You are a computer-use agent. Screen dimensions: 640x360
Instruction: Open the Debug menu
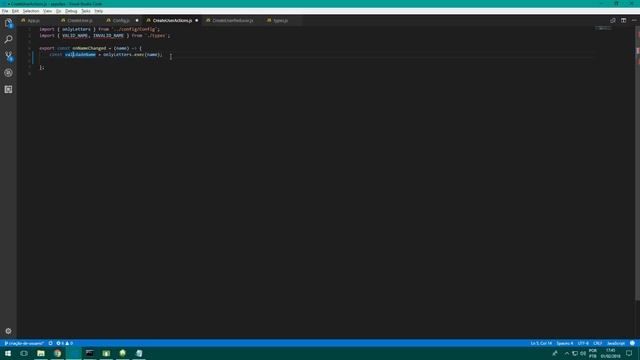[71, 11]
